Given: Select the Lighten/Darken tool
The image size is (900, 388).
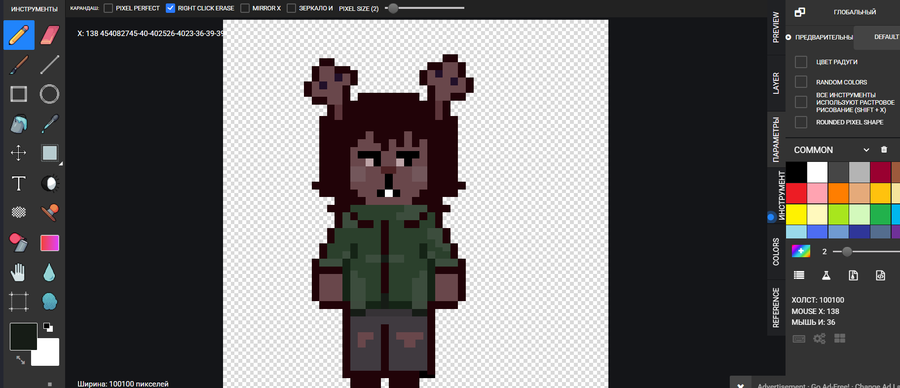Looking at the screenshot, I should tap(50, 183).
